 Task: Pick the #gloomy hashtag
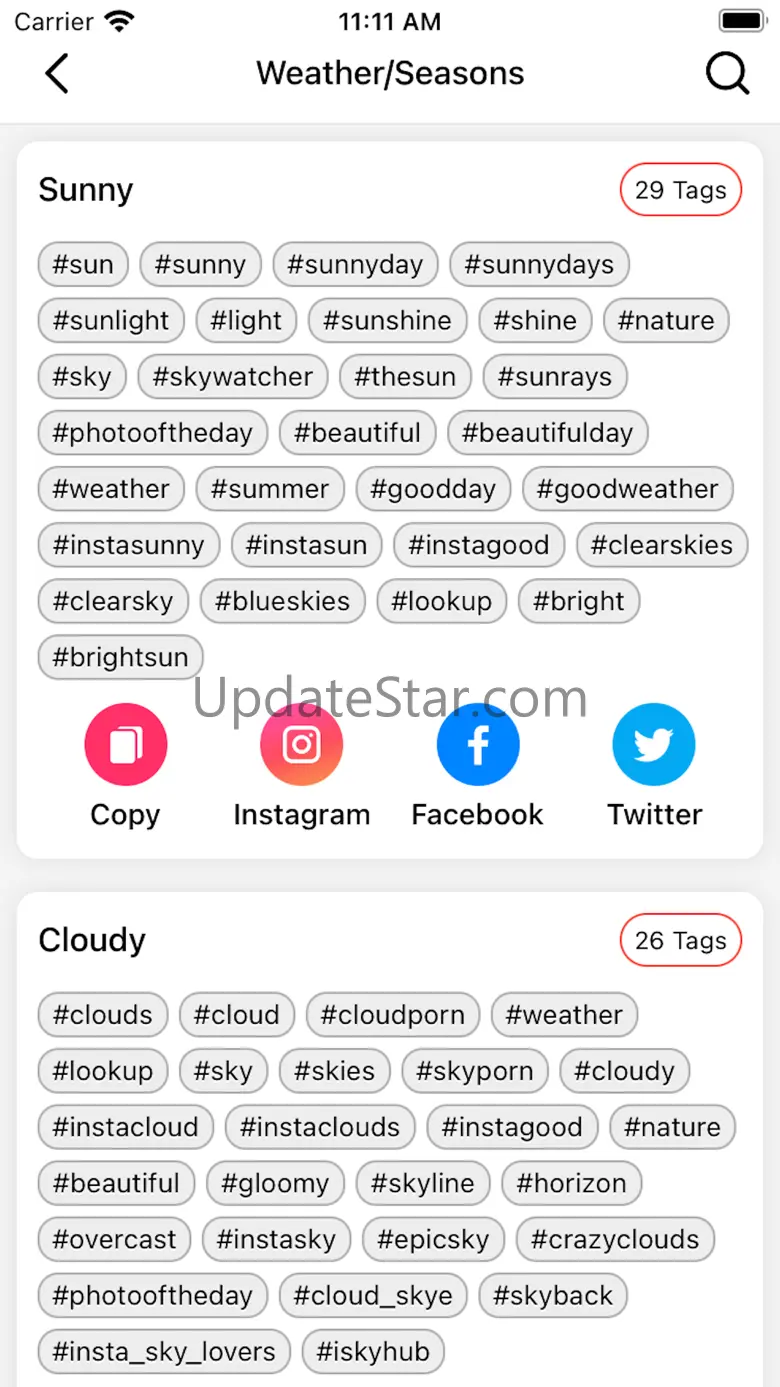click(275, 1183)
